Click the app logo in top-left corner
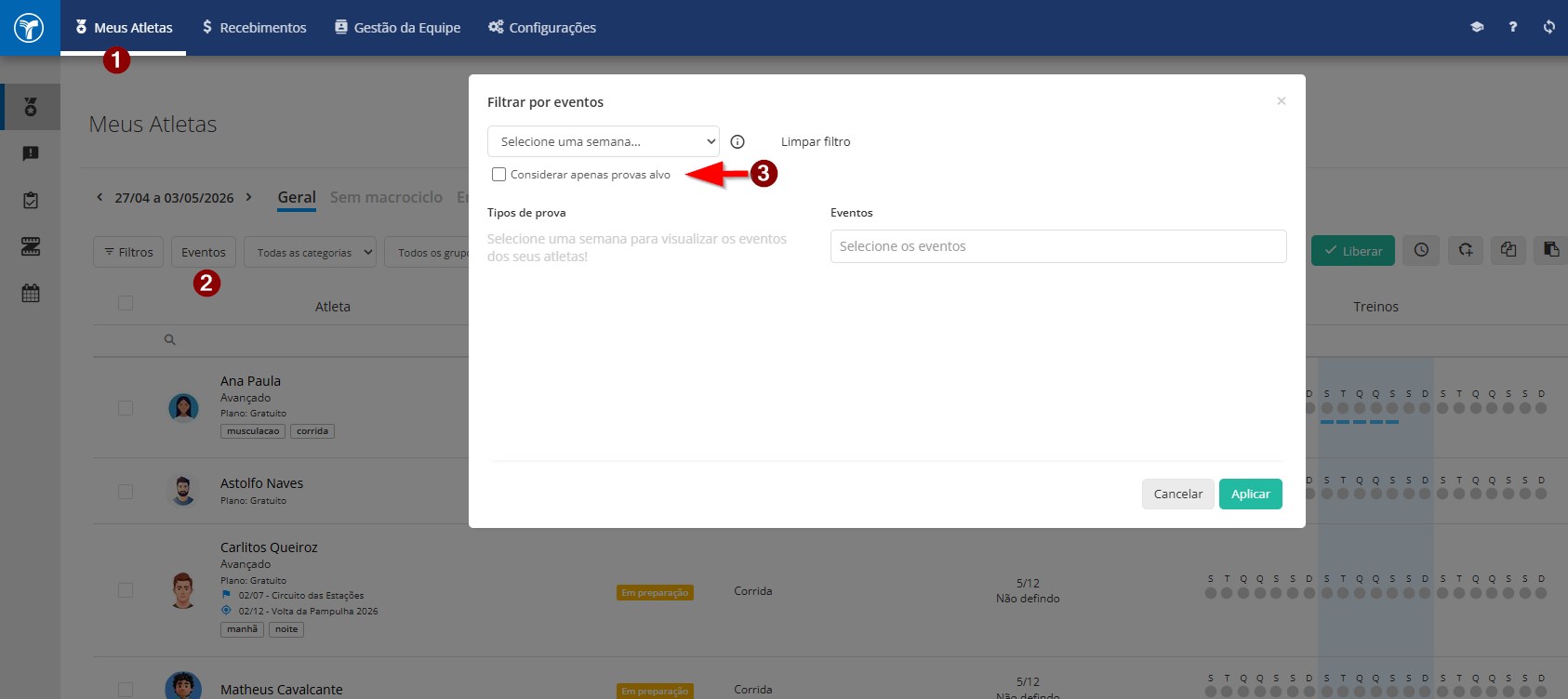 (x=29, y=28)
